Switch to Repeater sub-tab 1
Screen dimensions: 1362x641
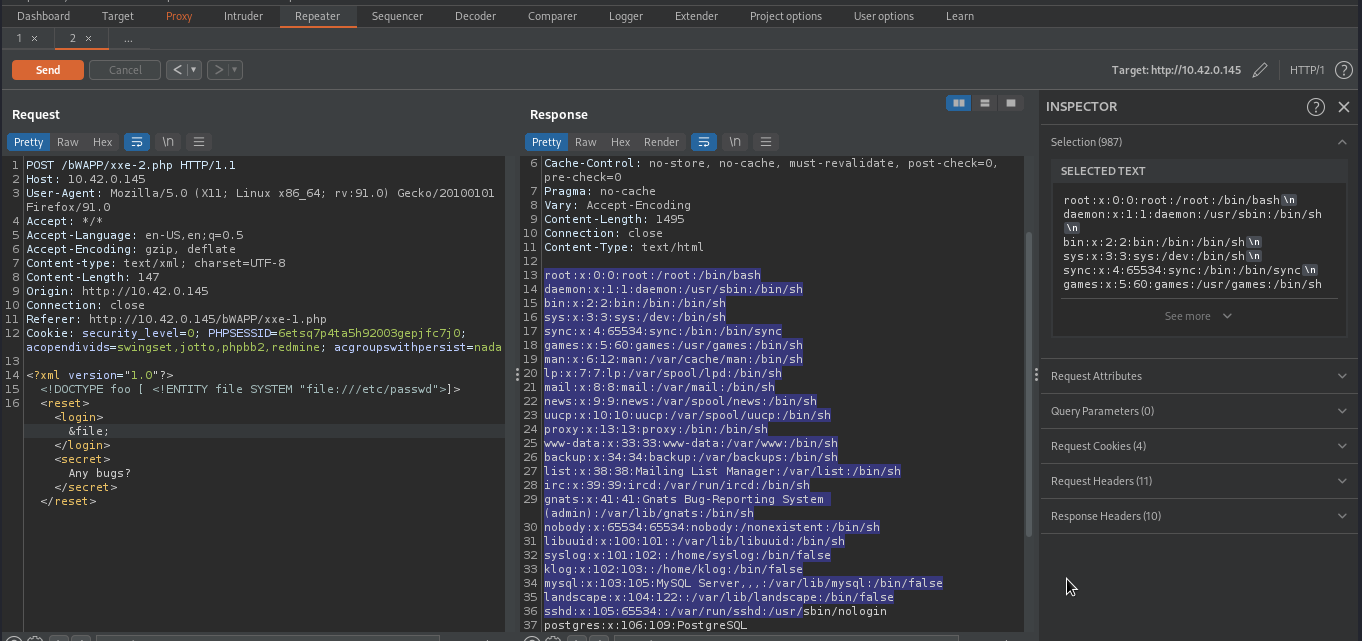click(19, 38)
